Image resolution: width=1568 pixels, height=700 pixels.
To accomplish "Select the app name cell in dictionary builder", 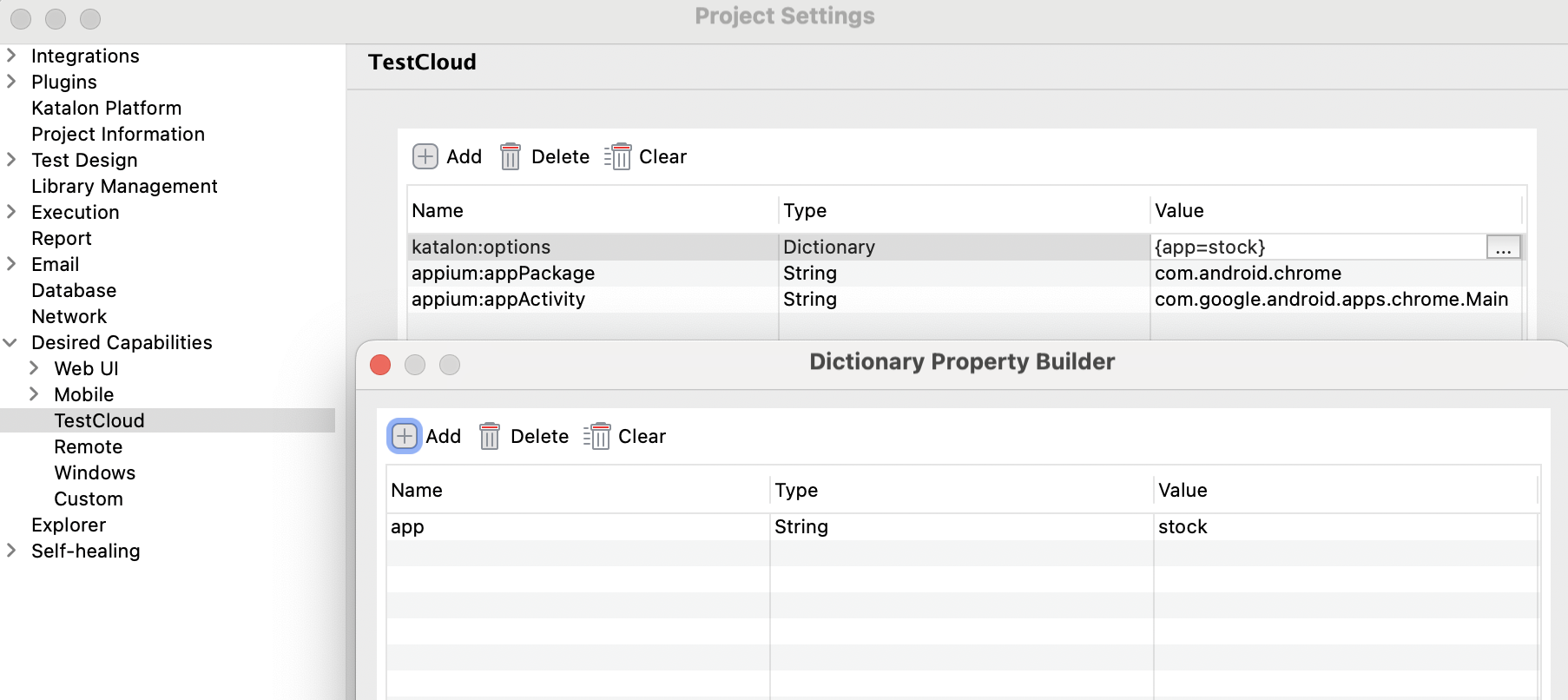I will point(578,527).
